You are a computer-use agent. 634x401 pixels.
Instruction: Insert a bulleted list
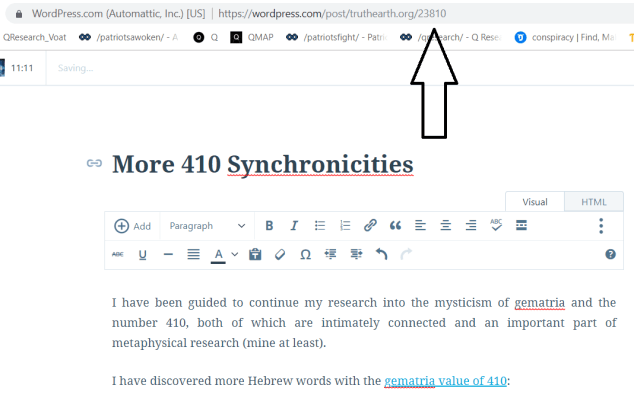point(320,226)
